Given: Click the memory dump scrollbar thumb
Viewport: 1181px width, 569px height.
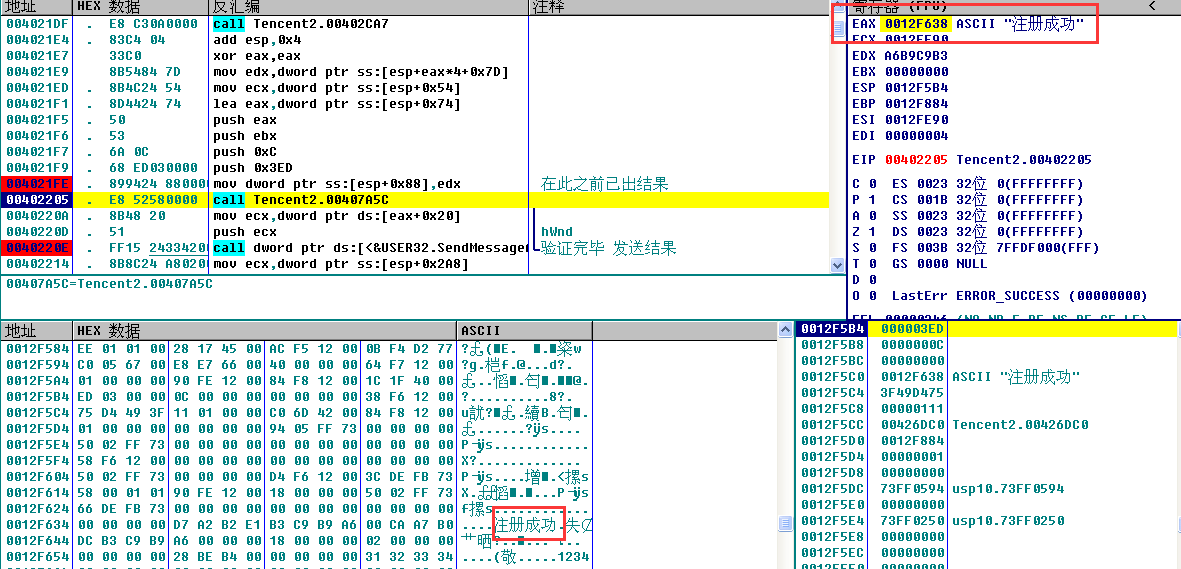Looking at the screenshot, I should tap(785, 523).
